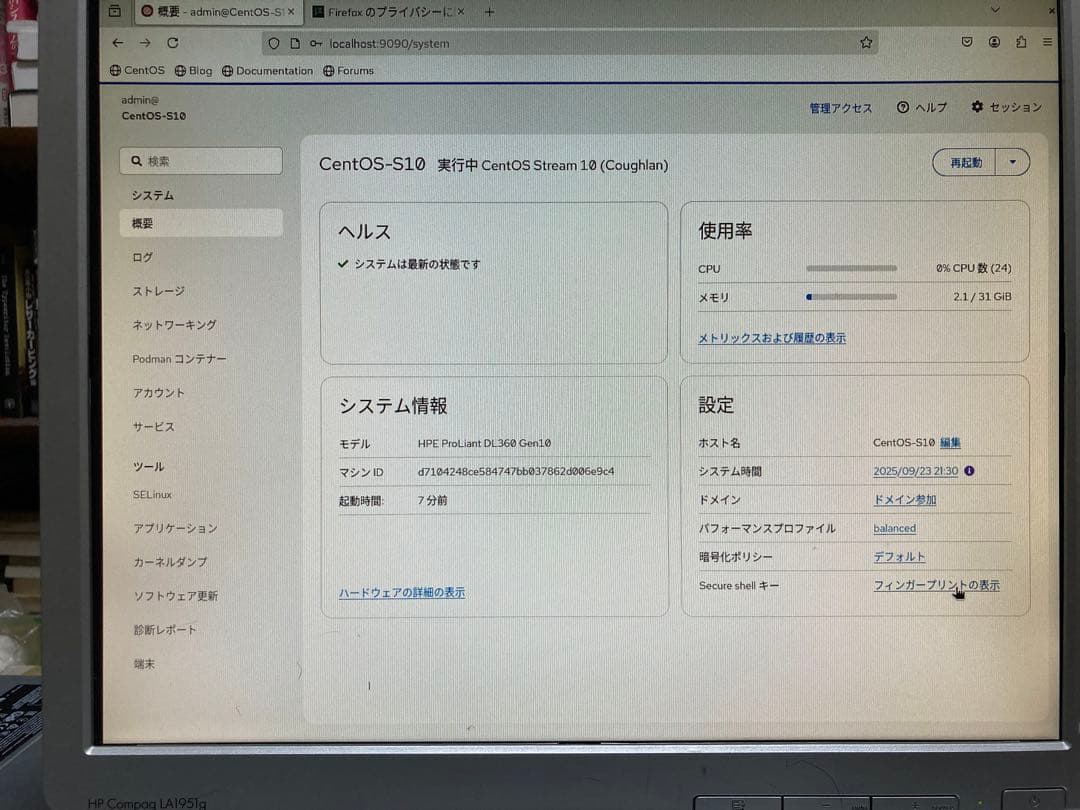Click the 再起動 button
Image resolution: width=1080 pixels, height=810 pixels.
click(x=963, y=162)
